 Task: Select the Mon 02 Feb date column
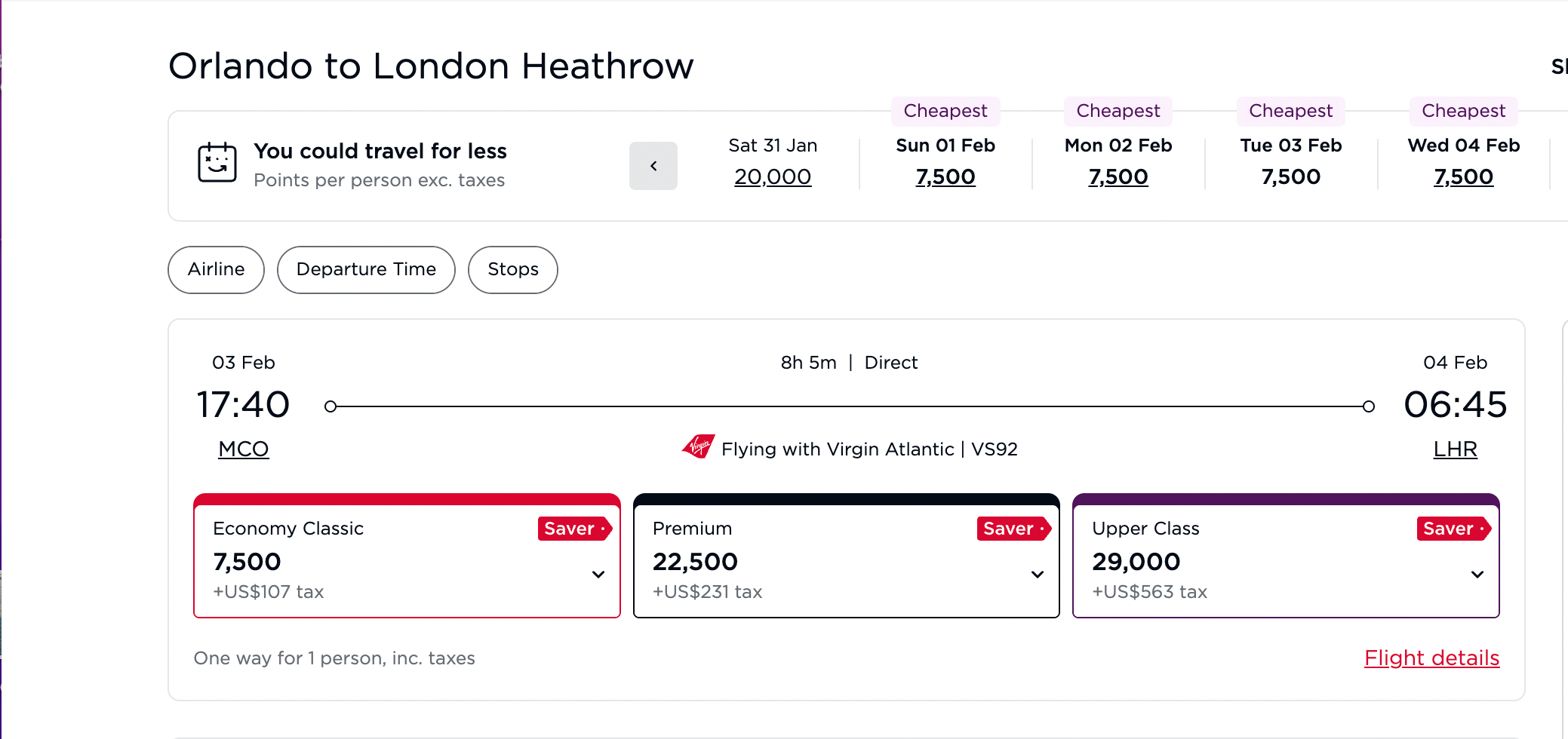(1118, 161)
